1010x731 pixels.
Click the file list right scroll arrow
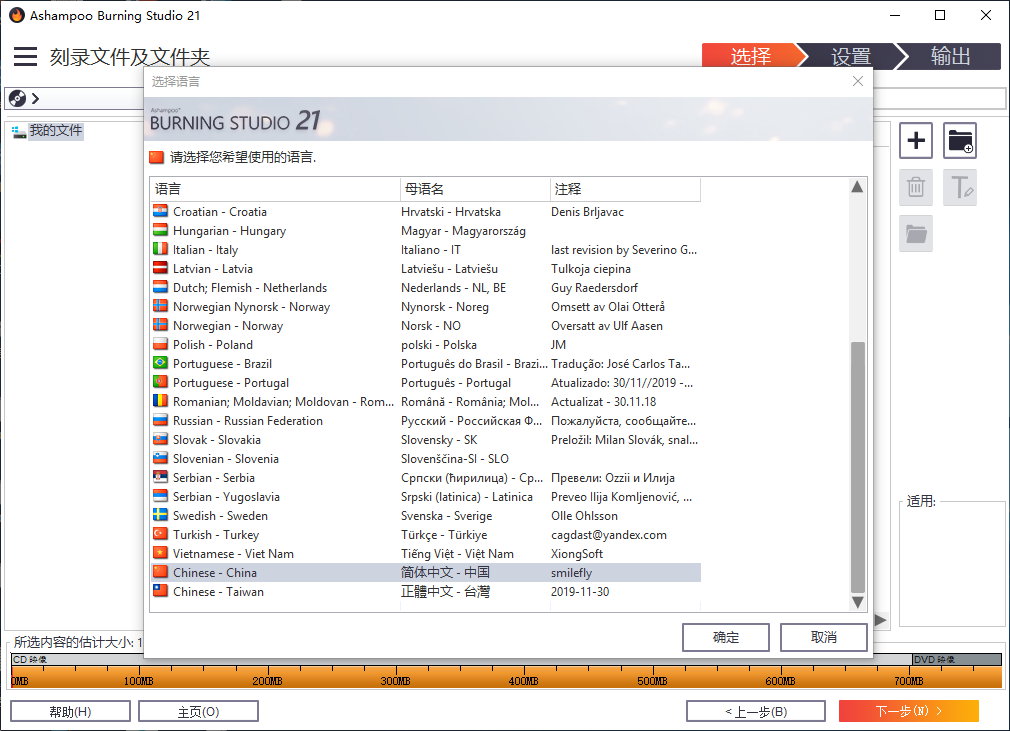881,620
